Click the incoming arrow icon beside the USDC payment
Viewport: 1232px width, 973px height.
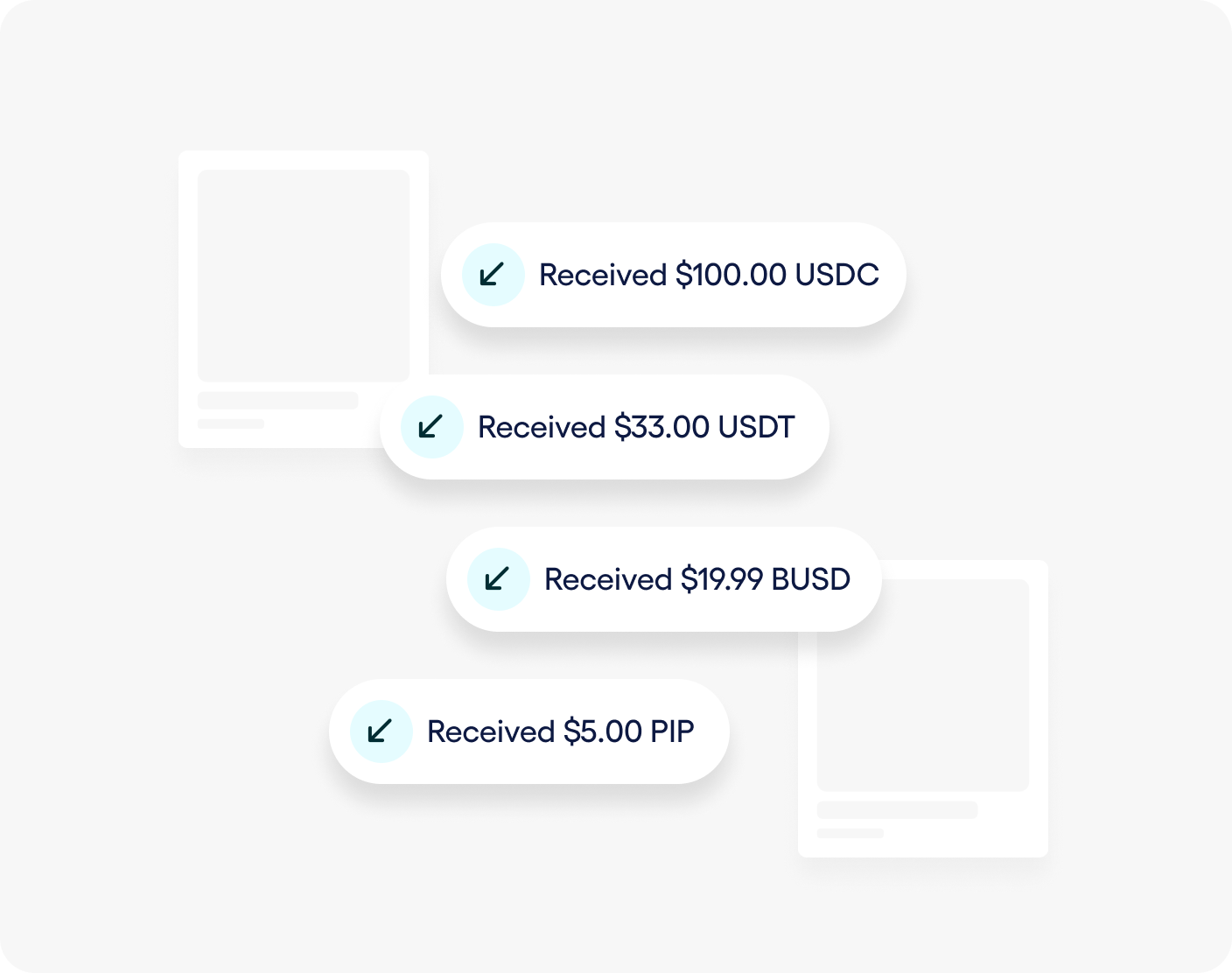tap(493, 275)
